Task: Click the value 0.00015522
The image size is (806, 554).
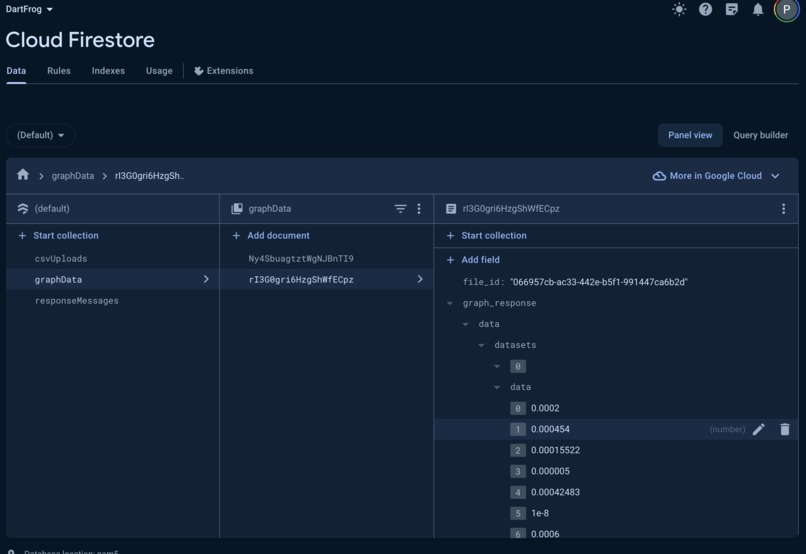Action: point(555,450)
